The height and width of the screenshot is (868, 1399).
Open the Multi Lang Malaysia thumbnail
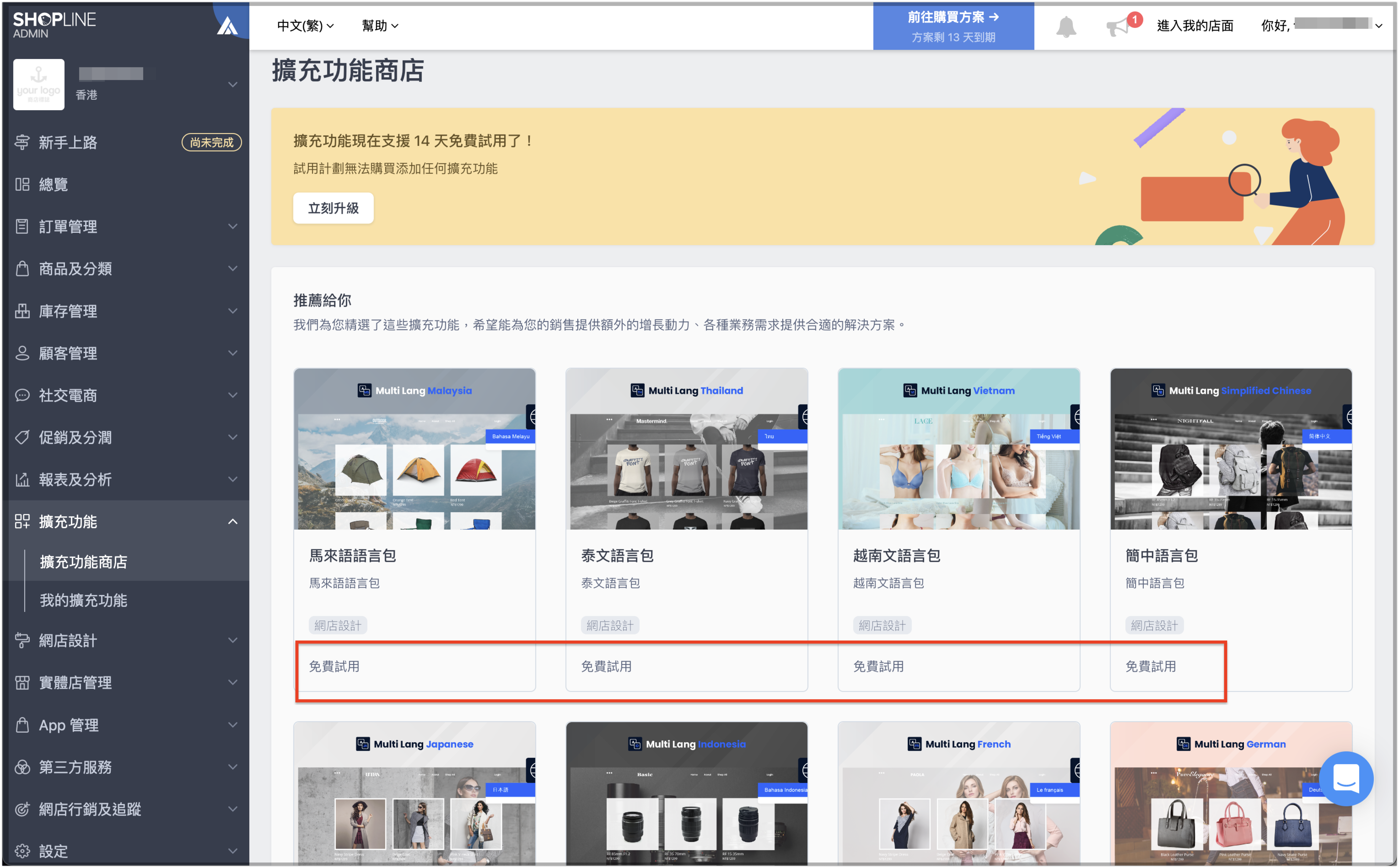click(415, 449)
